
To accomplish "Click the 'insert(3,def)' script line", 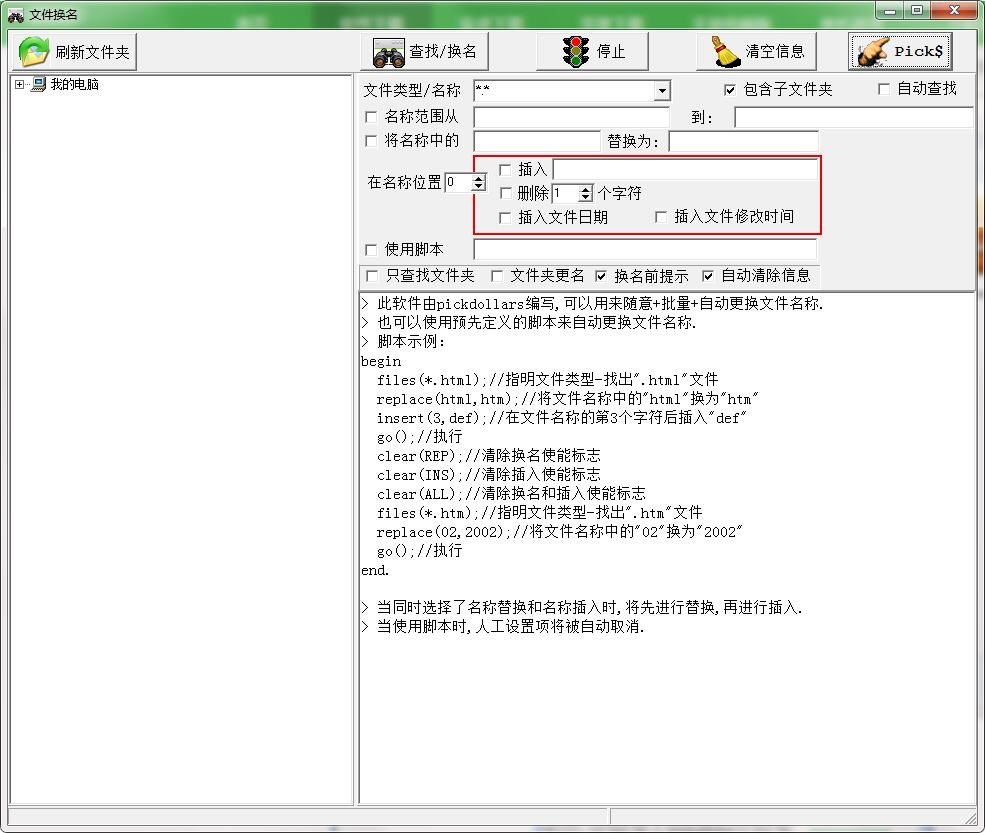I will [562, 418].
